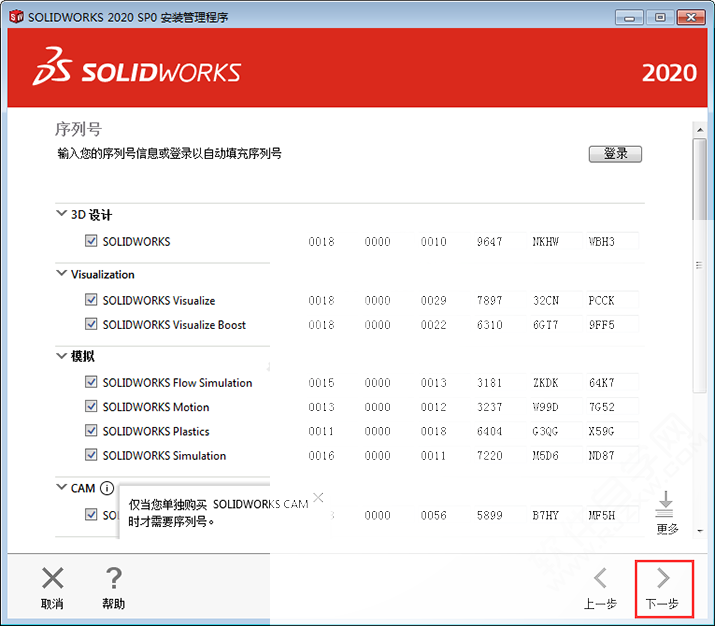Click the 登录 login button

(x=615, y=154)
